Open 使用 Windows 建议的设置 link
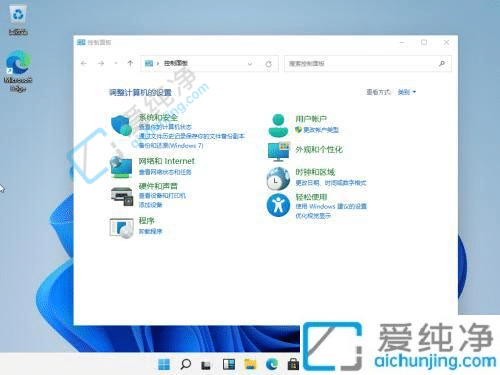The height and width of the screenshot is (375, 500). (331, 207)
